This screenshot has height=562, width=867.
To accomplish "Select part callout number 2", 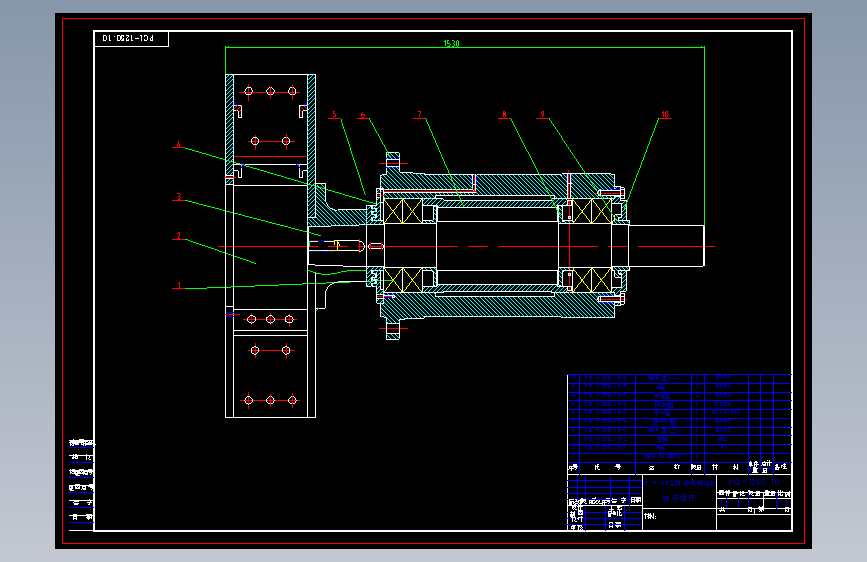I will 179,236.
